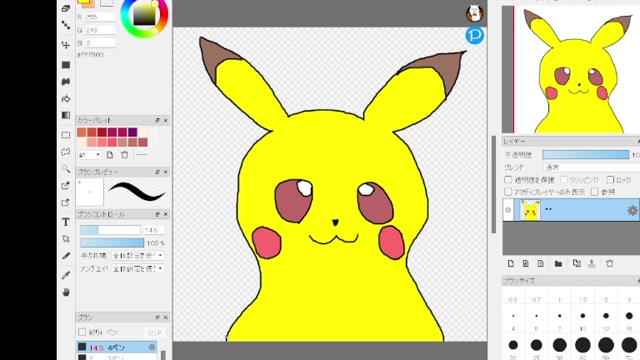Pick the dark purple palette swatch
This screenshot has width=640, height=360.
coord(133,132)
